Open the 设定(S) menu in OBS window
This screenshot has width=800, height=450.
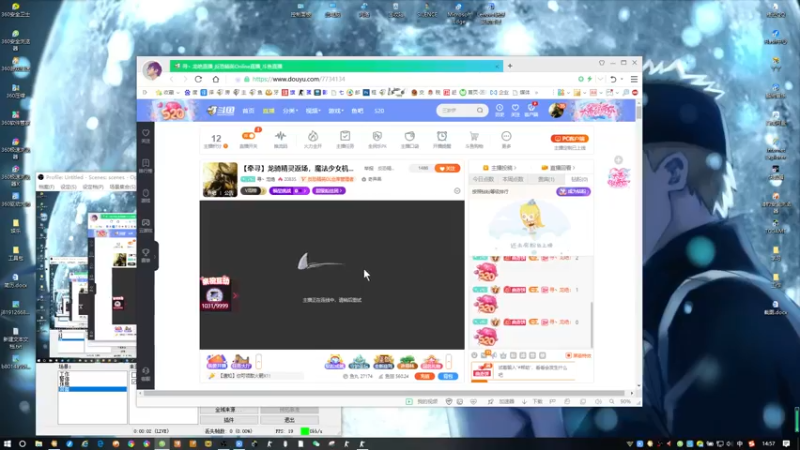[x=68, y=187]
